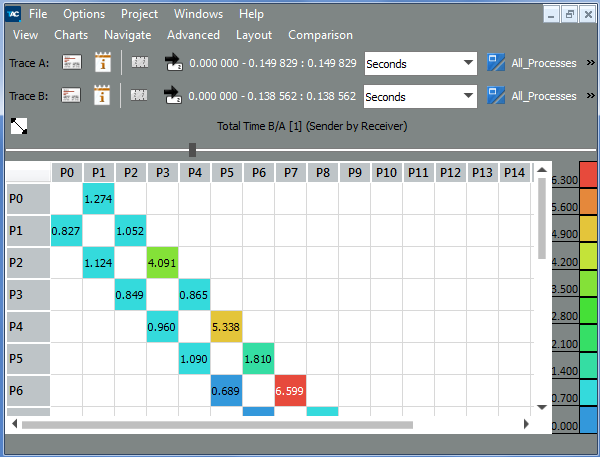Click Trace B info calendar icon

pos(102,95)
